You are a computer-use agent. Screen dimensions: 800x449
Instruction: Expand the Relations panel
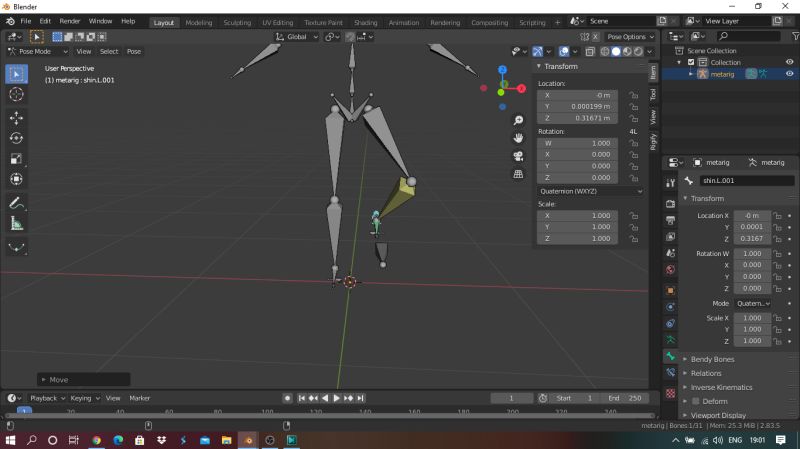[x=706, y=373]
